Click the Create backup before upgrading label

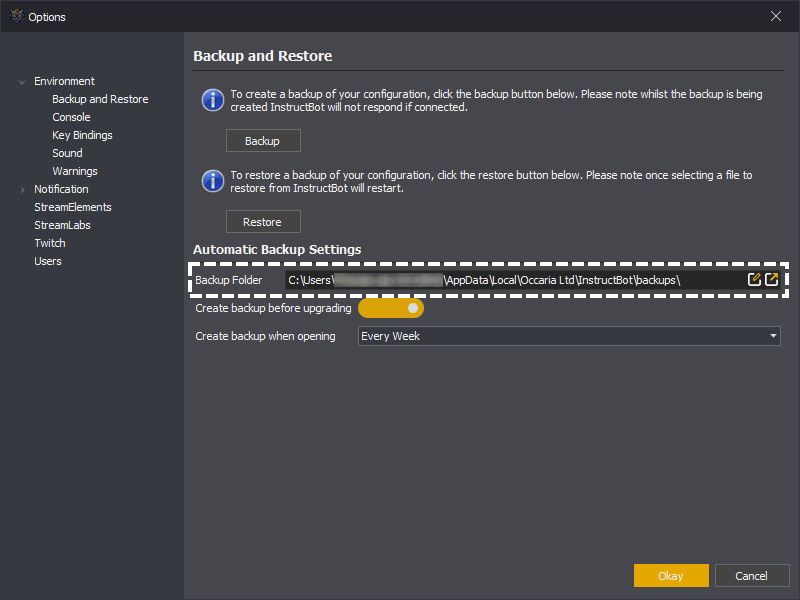[x=273, y=308]
